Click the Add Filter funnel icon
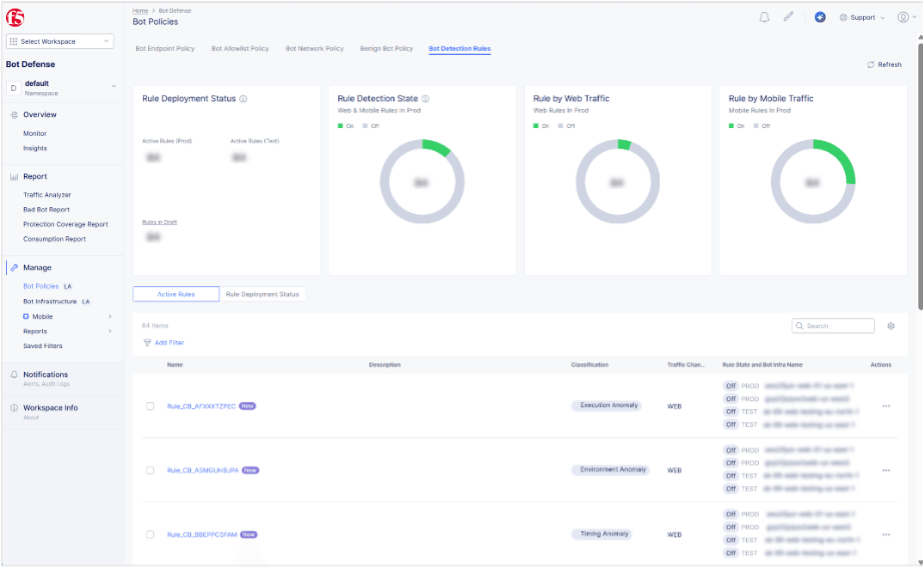The height and width of the screenshot is (571, 923). (x=147, y=343)
